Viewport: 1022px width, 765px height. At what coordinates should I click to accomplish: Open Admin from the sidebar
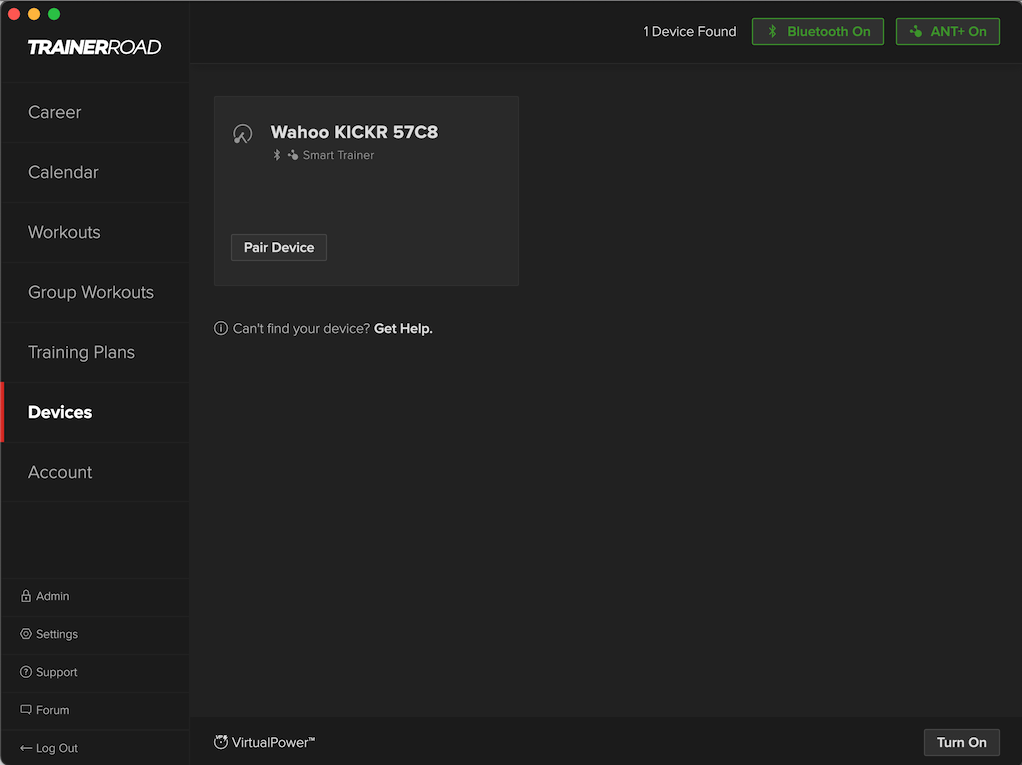click(x=95, y=596)
